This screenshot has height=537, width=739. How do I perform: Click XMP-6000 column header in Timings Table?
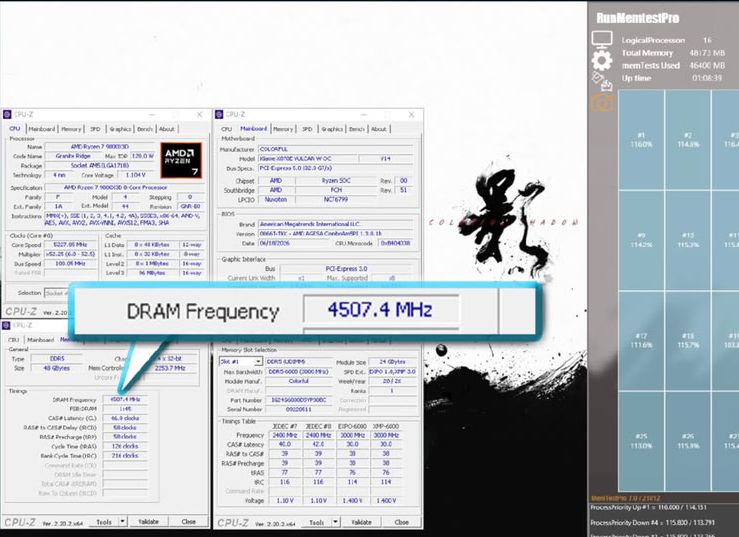[x=386, y=426]
